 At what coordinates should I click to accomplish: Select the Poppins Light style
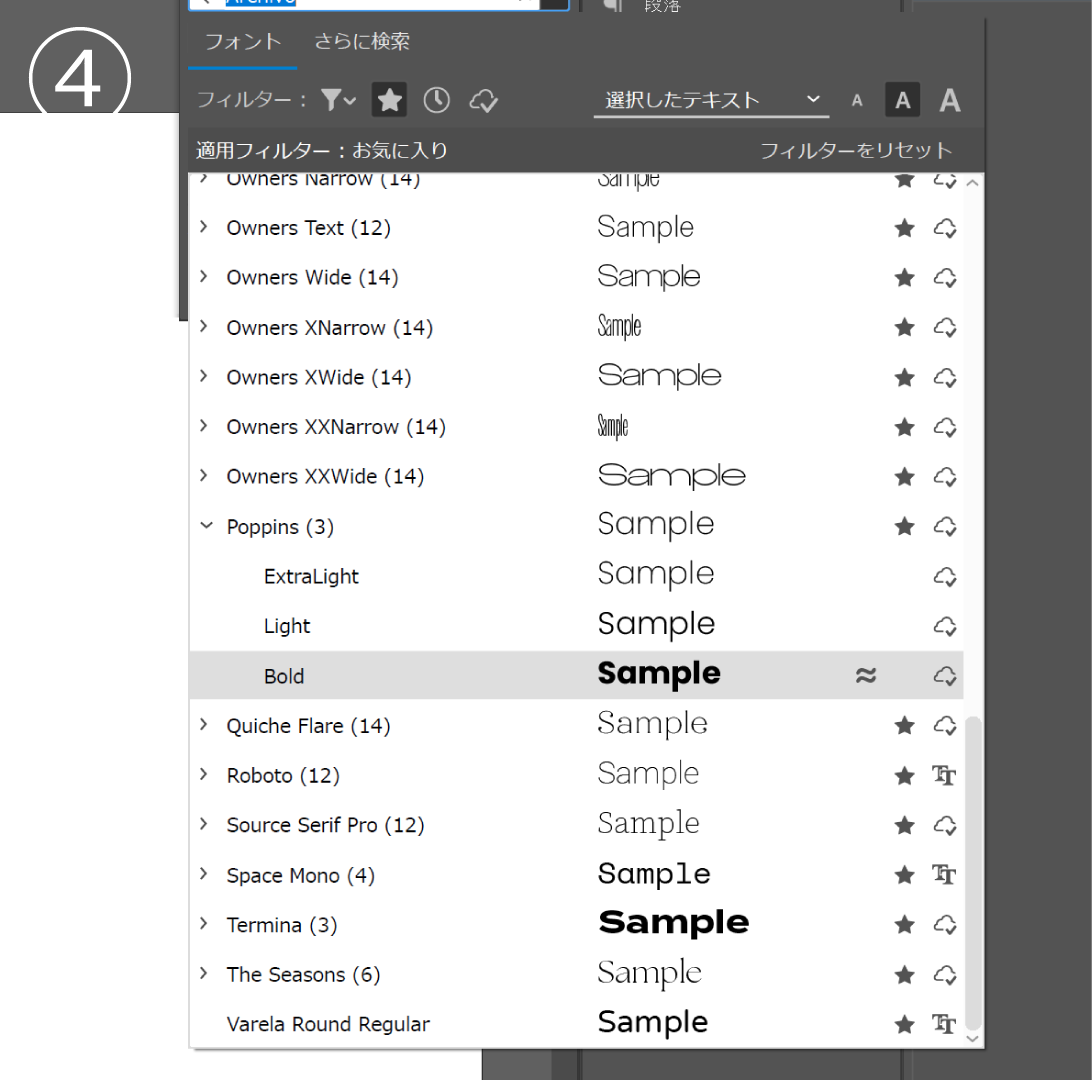576,625
